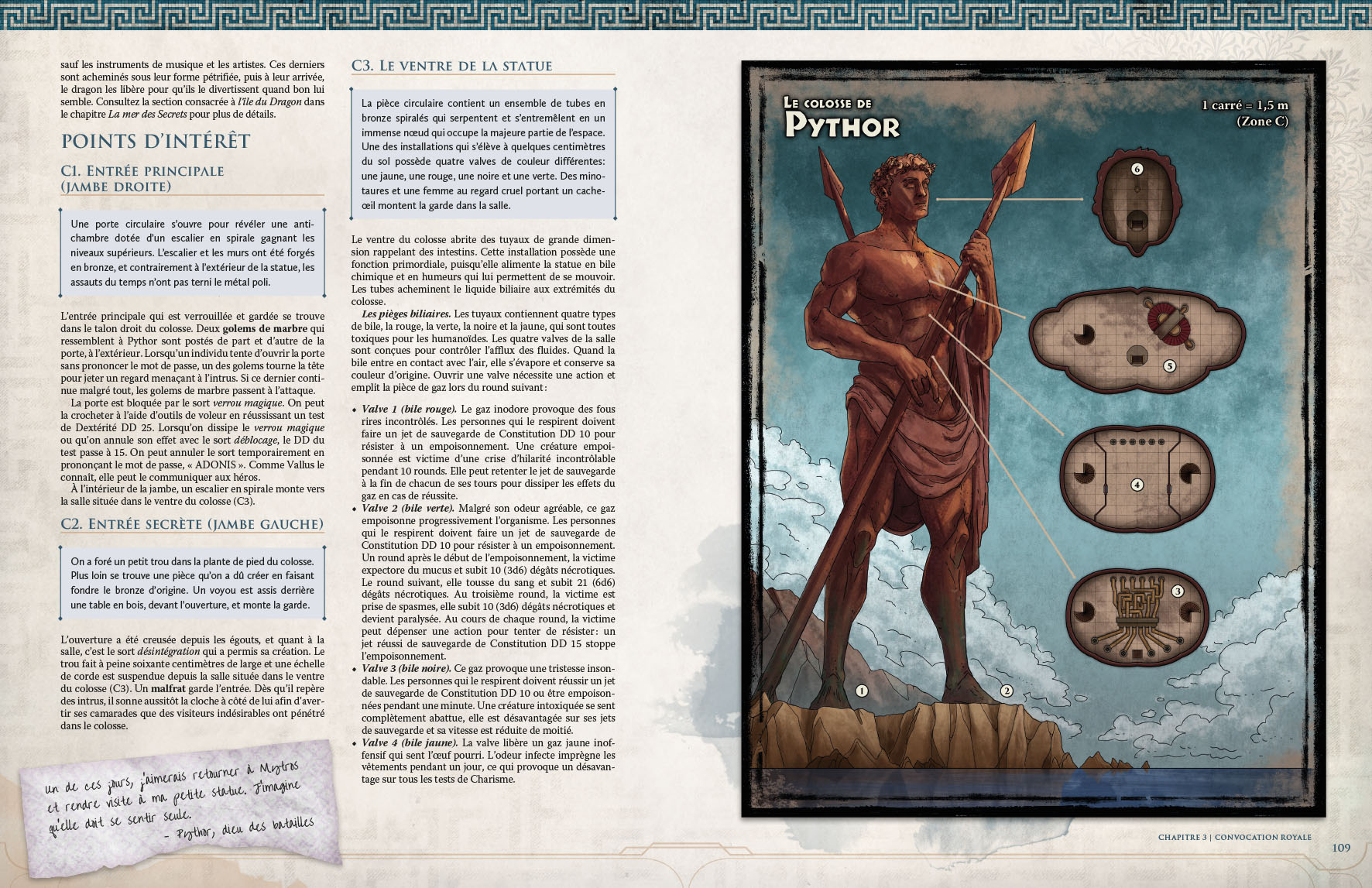
Task: Click map marker 4 on the floor plan
Action: 1137,485
